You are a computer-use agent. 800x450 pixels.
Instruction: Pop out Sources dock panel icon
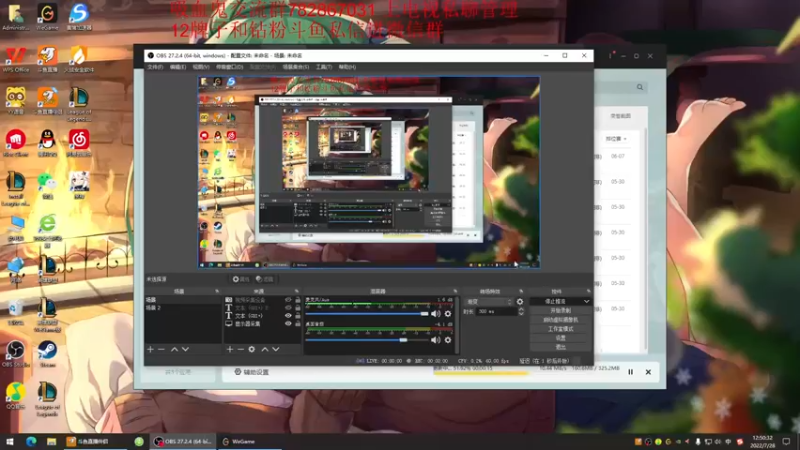(x=298, y=291)
